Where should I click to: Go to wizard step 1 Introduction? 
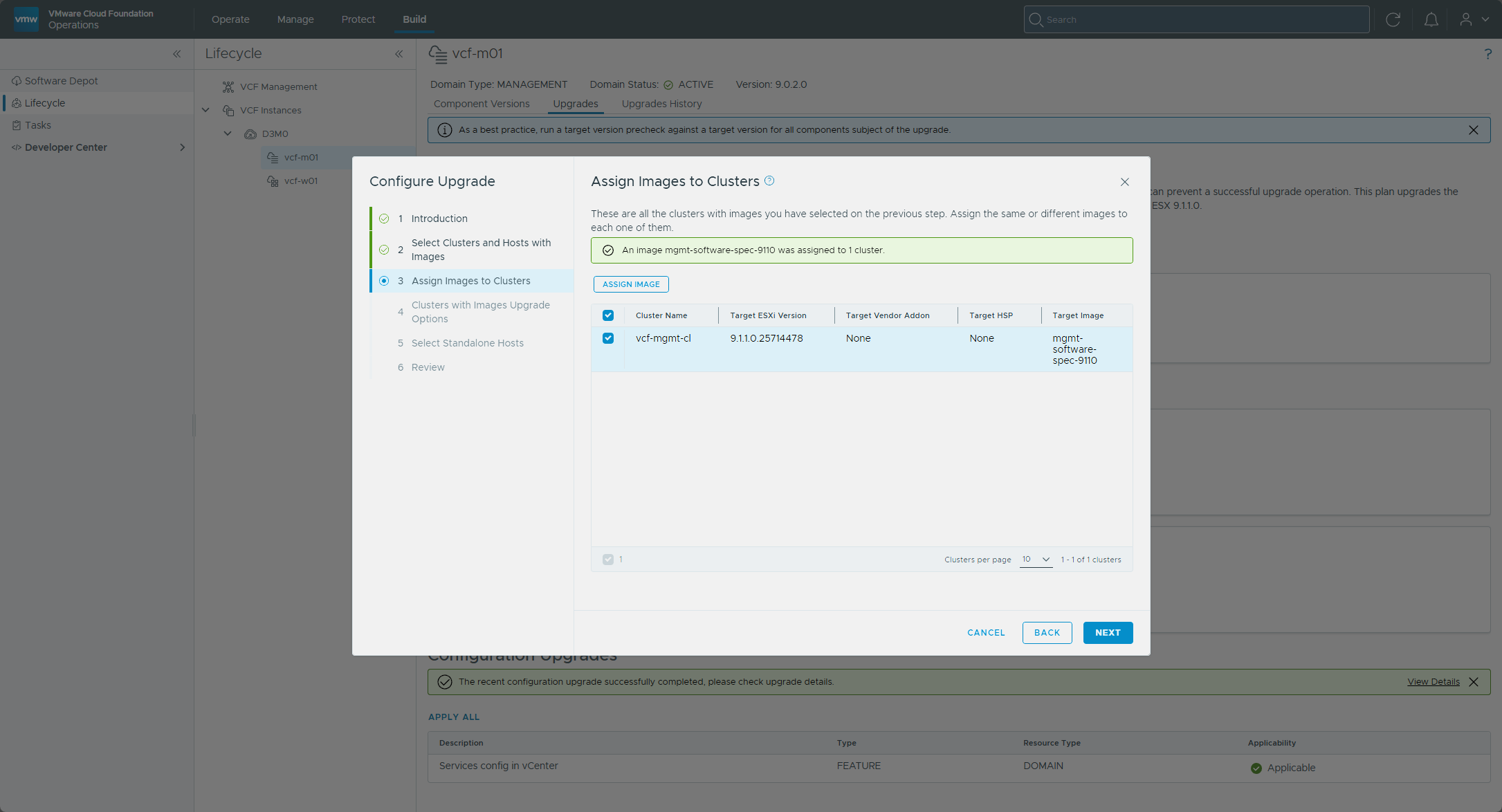tap(472, 219)
